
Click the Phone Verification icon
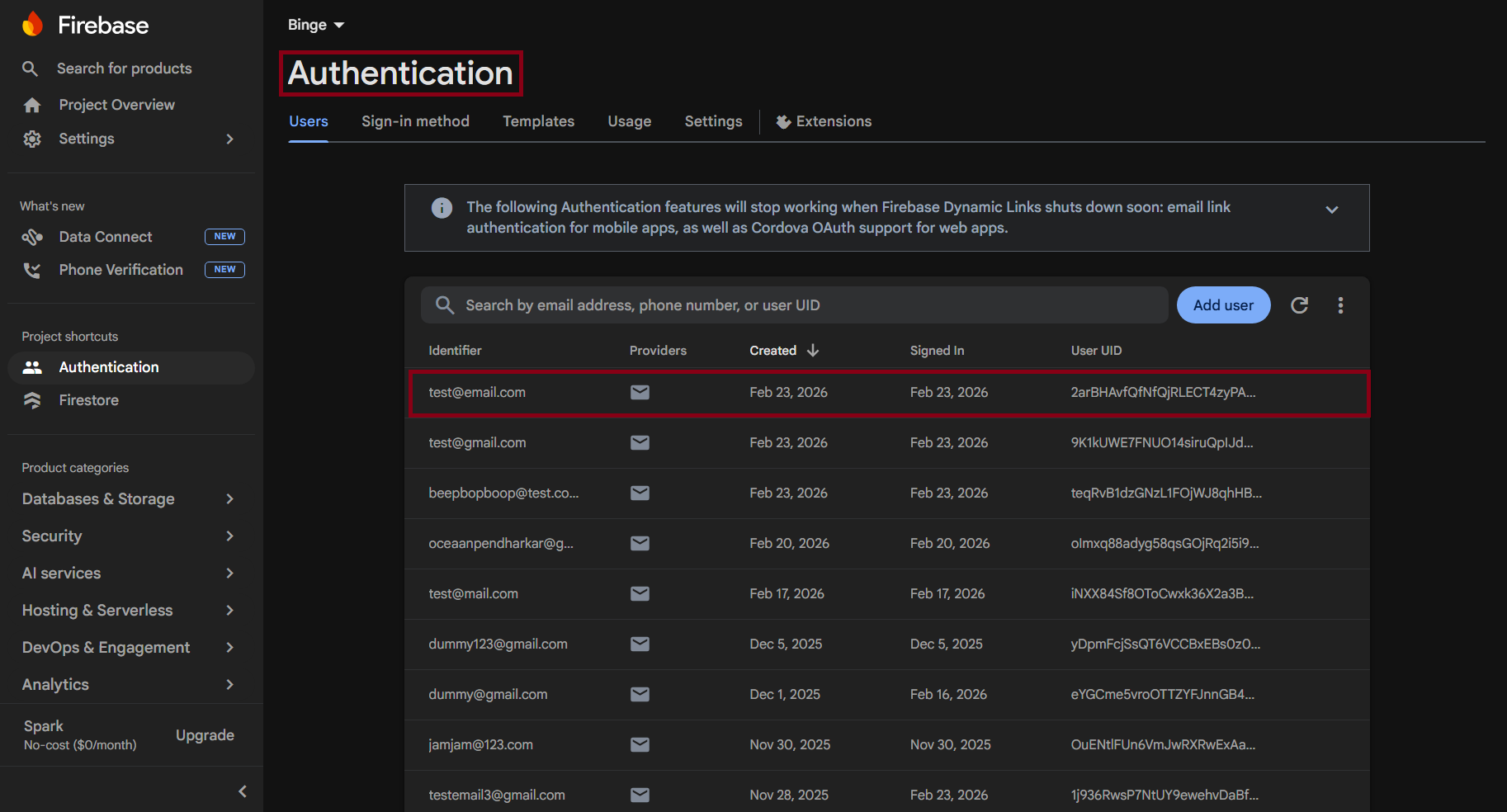[x=31, y=270]
